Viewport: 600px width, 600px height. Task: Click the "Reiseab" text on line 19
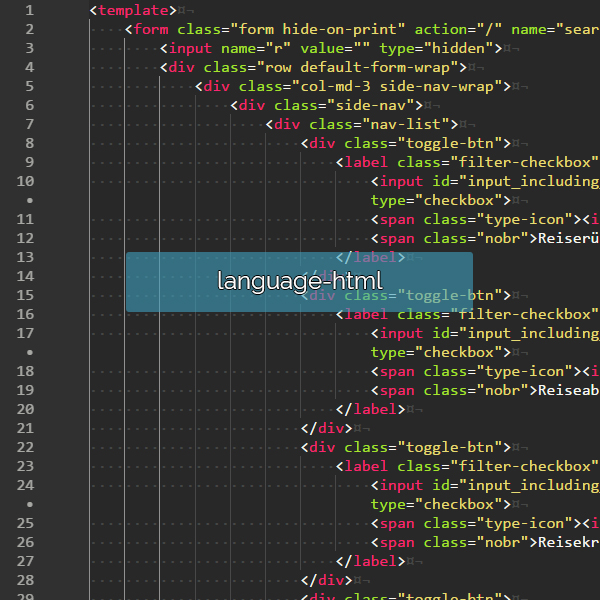coord(569,390)
